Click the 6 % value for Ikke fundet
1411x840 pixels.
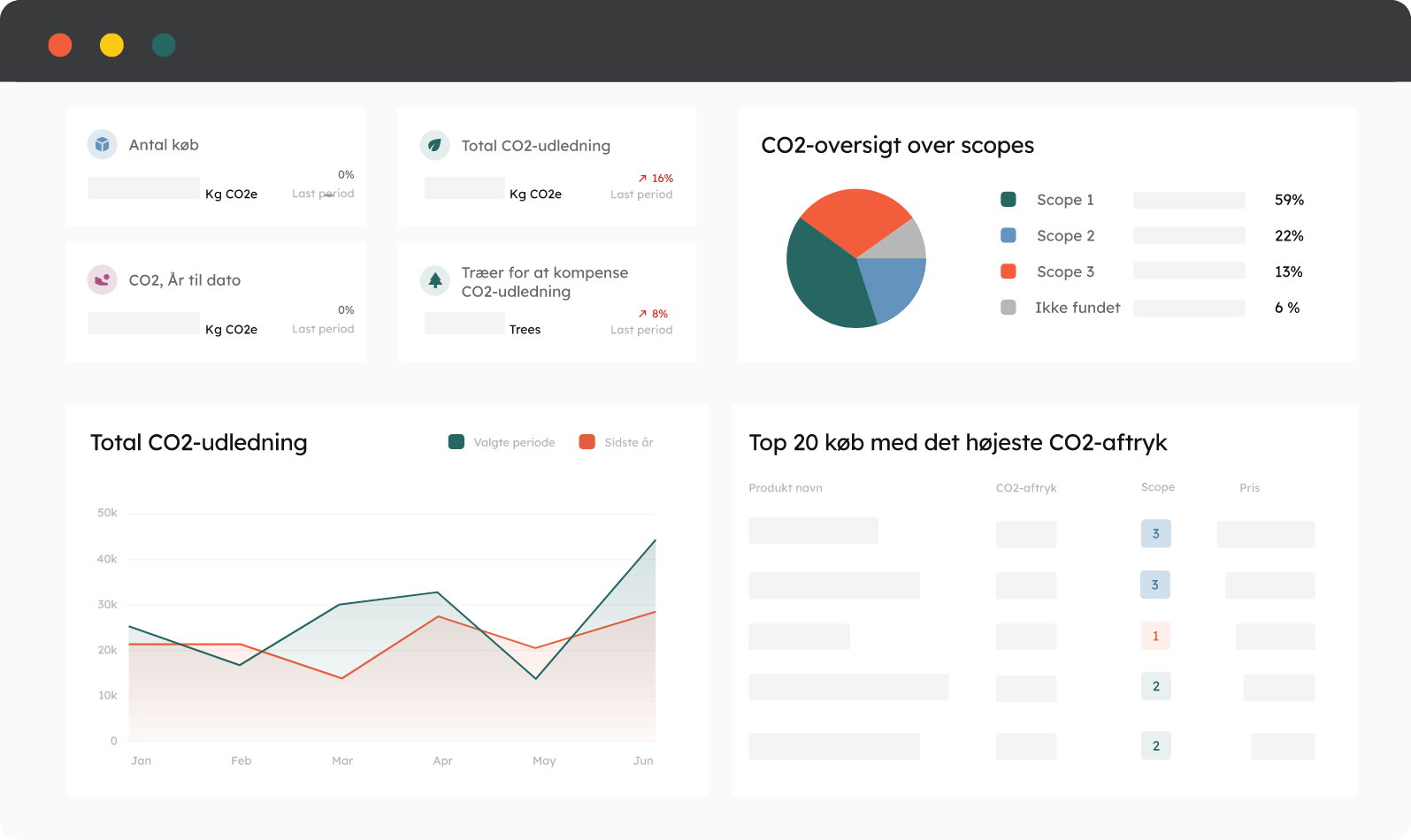[x=1287, y=308]
